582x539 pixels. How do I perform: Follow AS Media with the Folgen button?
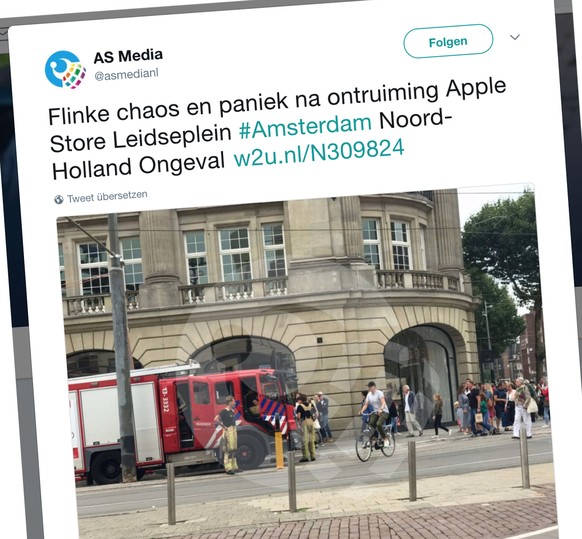tap(448, 41)
